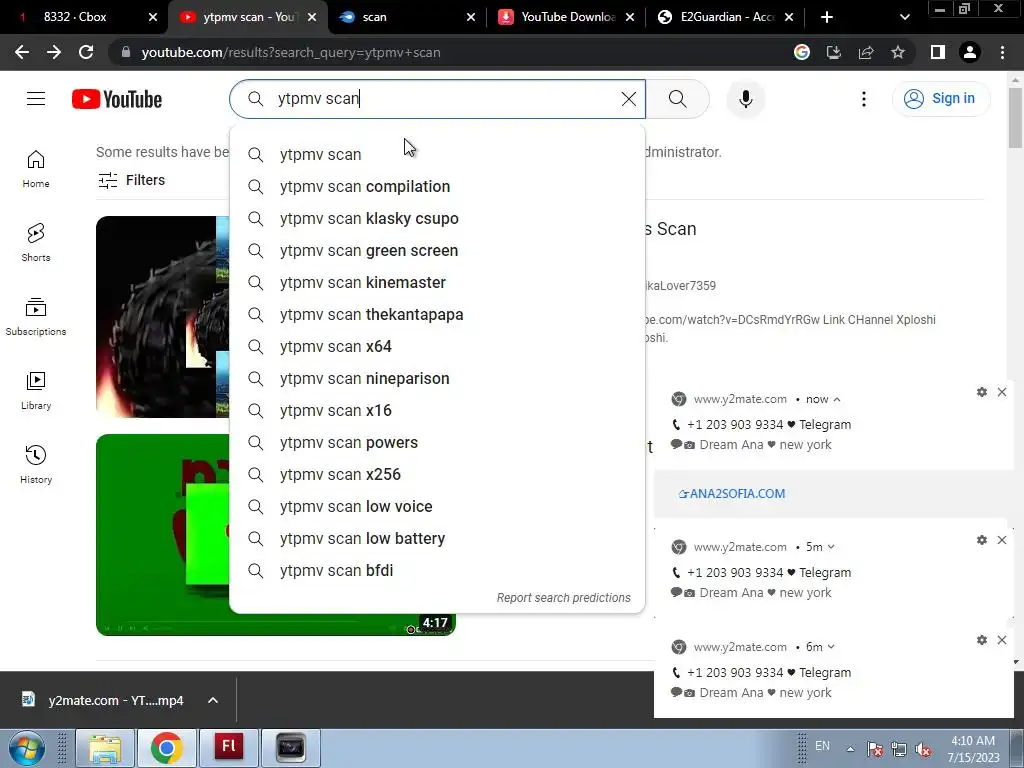Open Library in the sidebar
This screenshot has height=768, width=1024.
[36, 390]
